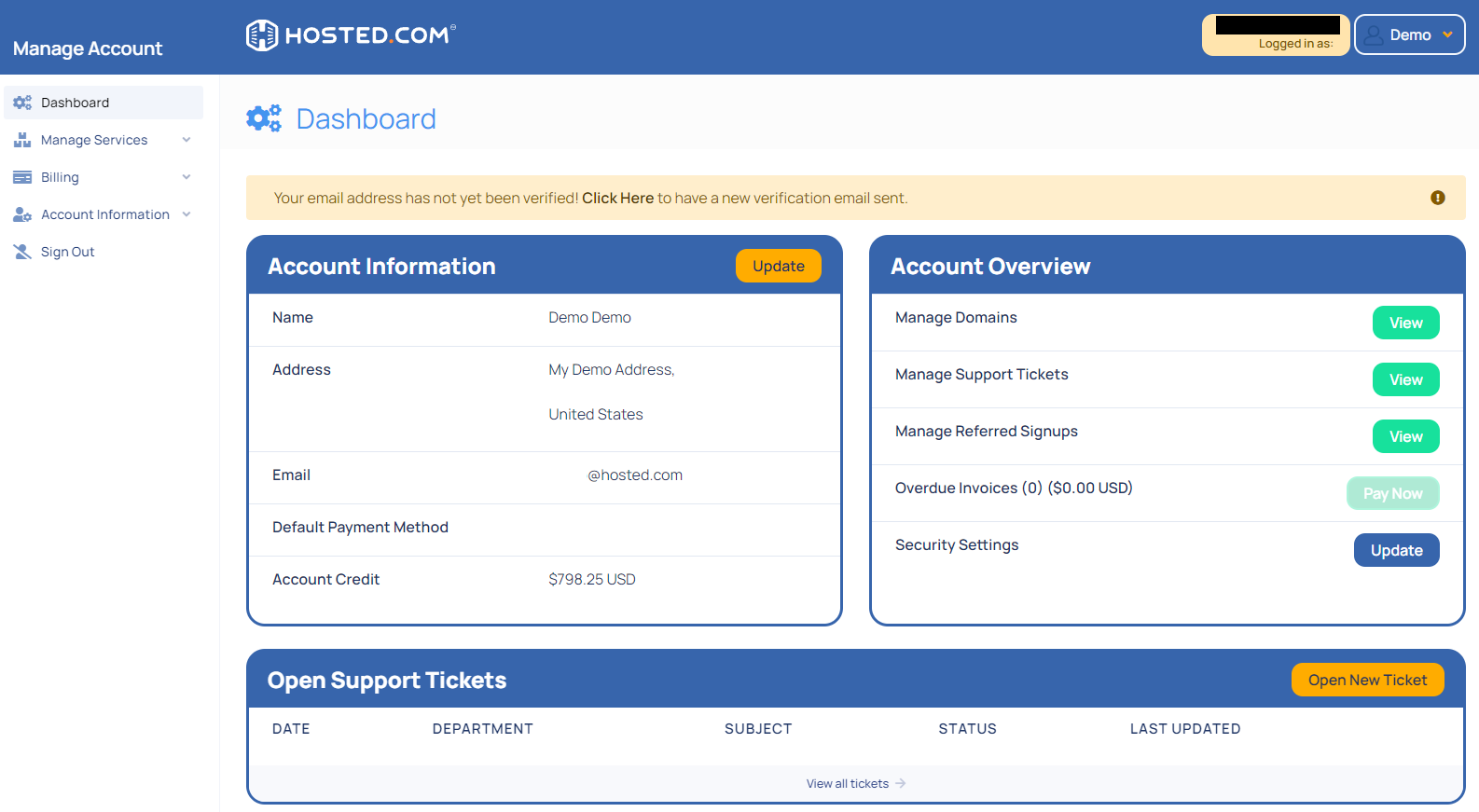This screenshot has width=1479, height=812.
Task: Expand the Account Information submenu chevron
Action: 187,214
